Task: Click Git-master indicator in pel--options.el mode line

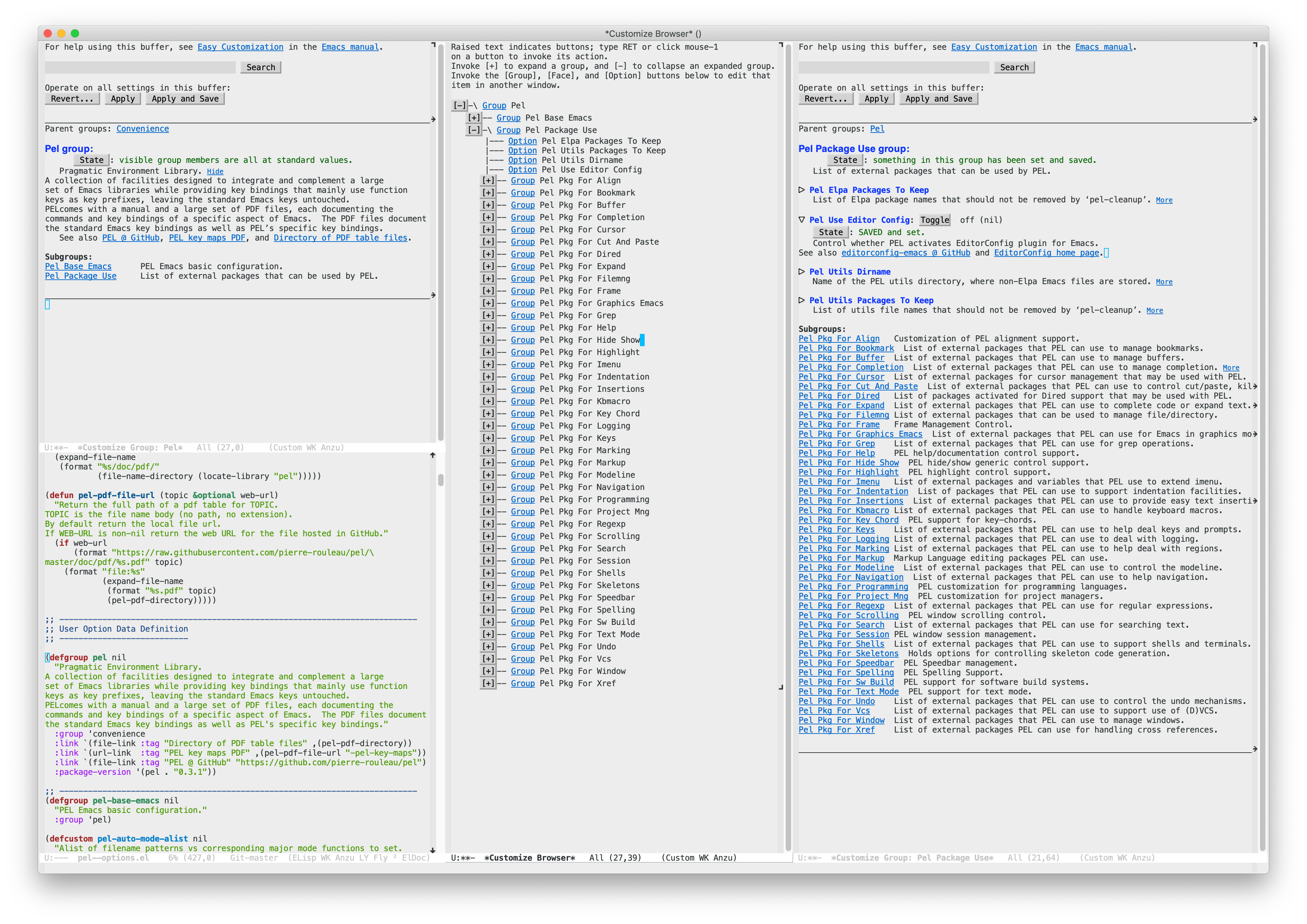Action: tap(254, 857)
